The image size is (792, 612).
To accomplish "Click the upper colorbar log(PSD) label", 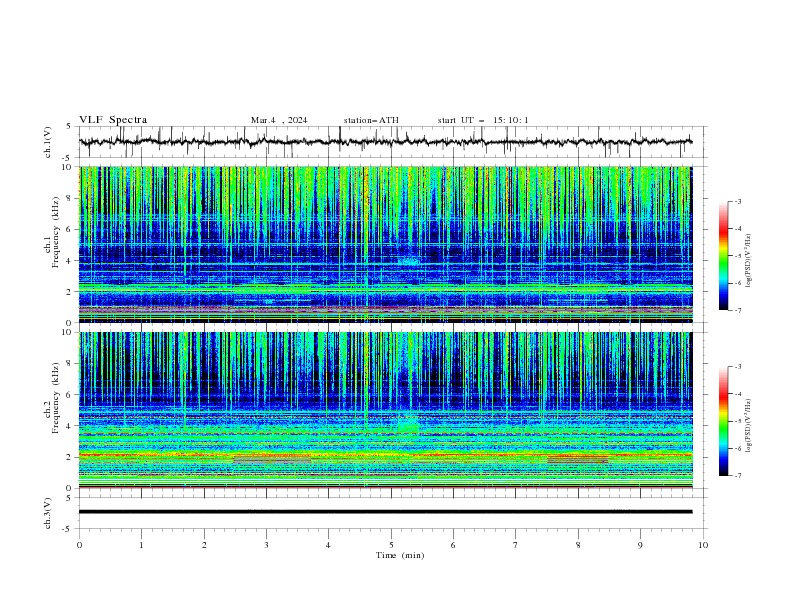I will tap(749, 261).
